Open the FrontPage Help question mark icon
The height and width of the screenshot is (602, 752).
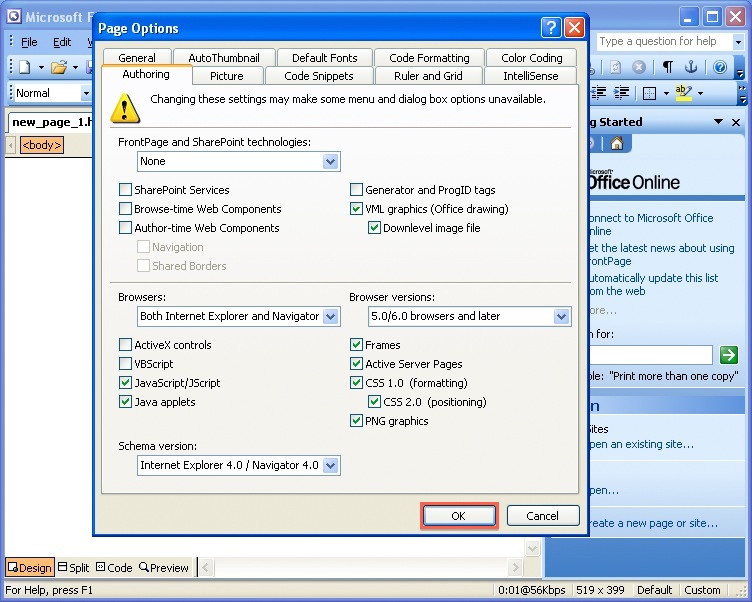click(719, 67)
